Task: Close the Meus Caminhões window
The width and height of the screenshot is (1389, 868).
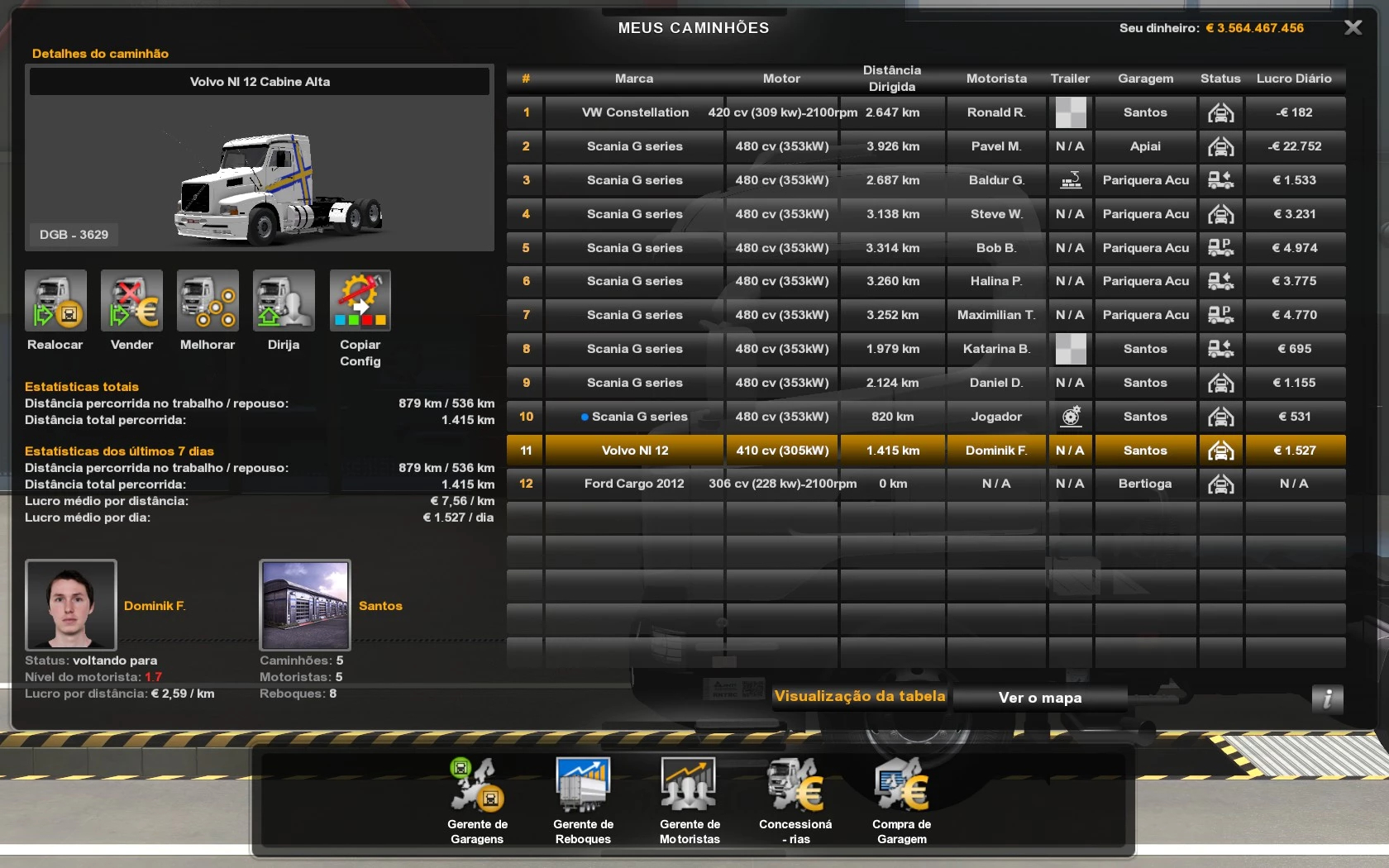Action: (1353, 28)
